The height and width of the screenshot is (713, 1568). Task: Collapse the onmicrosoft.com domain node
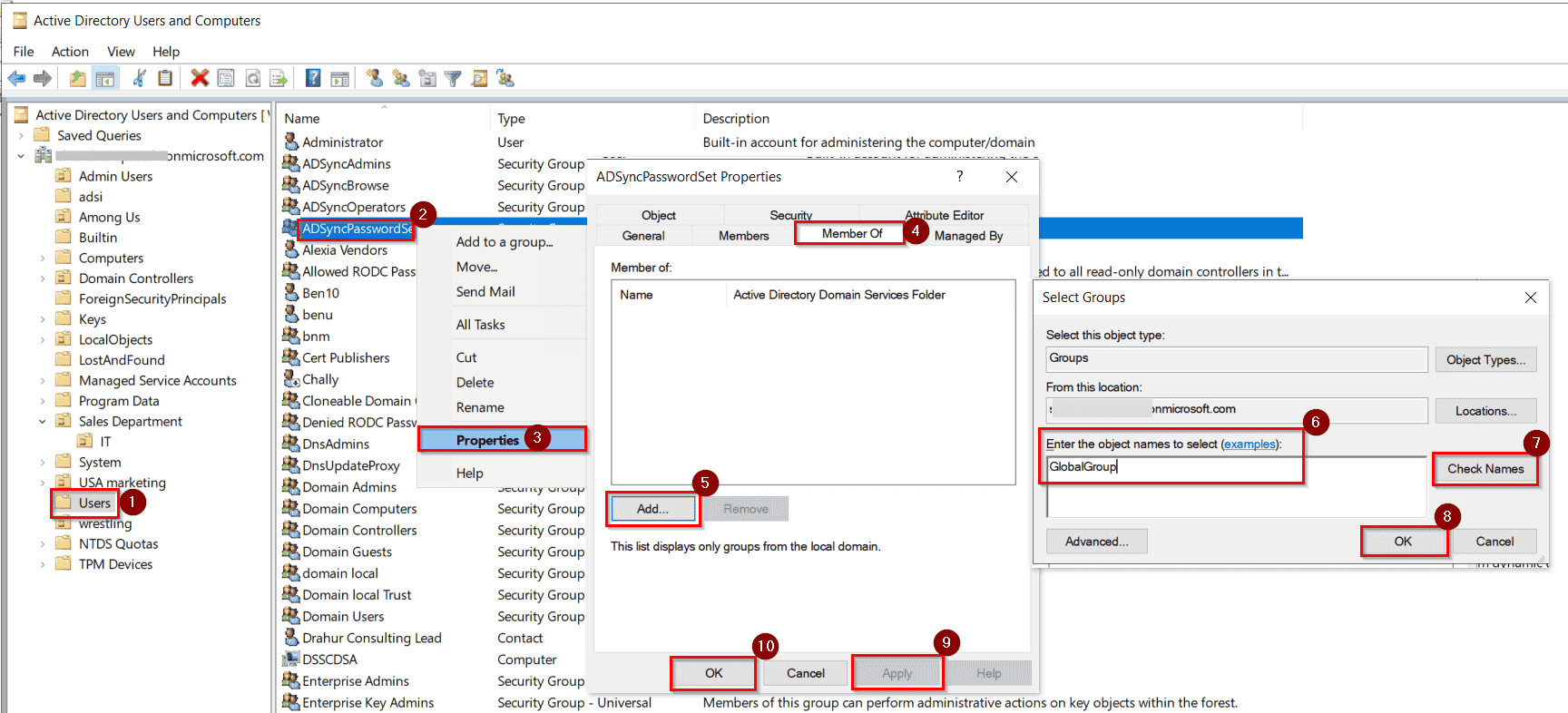tap(21, 156)
